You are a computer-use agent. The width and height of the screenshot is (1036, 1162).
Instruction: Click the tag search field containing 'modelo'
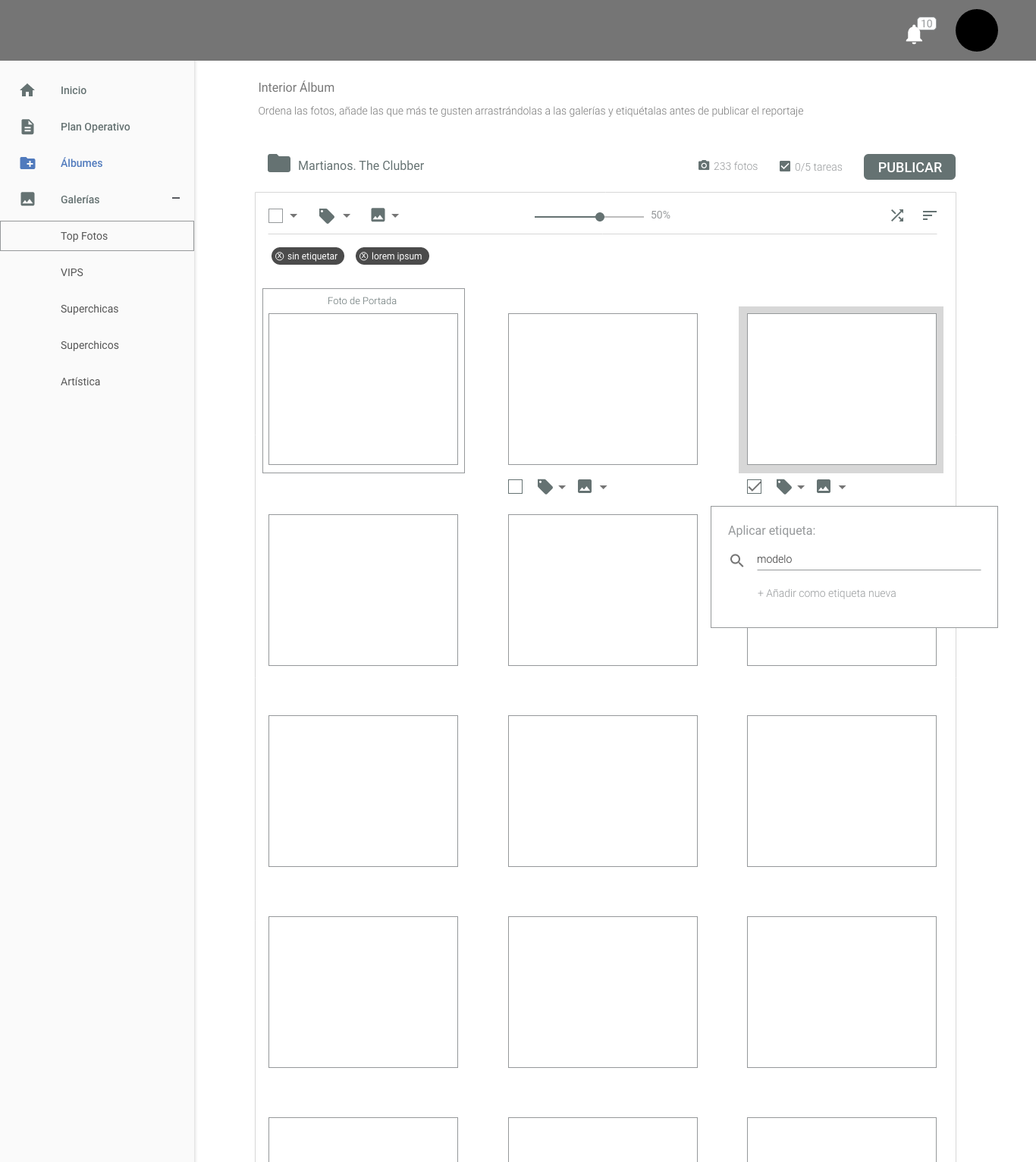click(869, 560)
